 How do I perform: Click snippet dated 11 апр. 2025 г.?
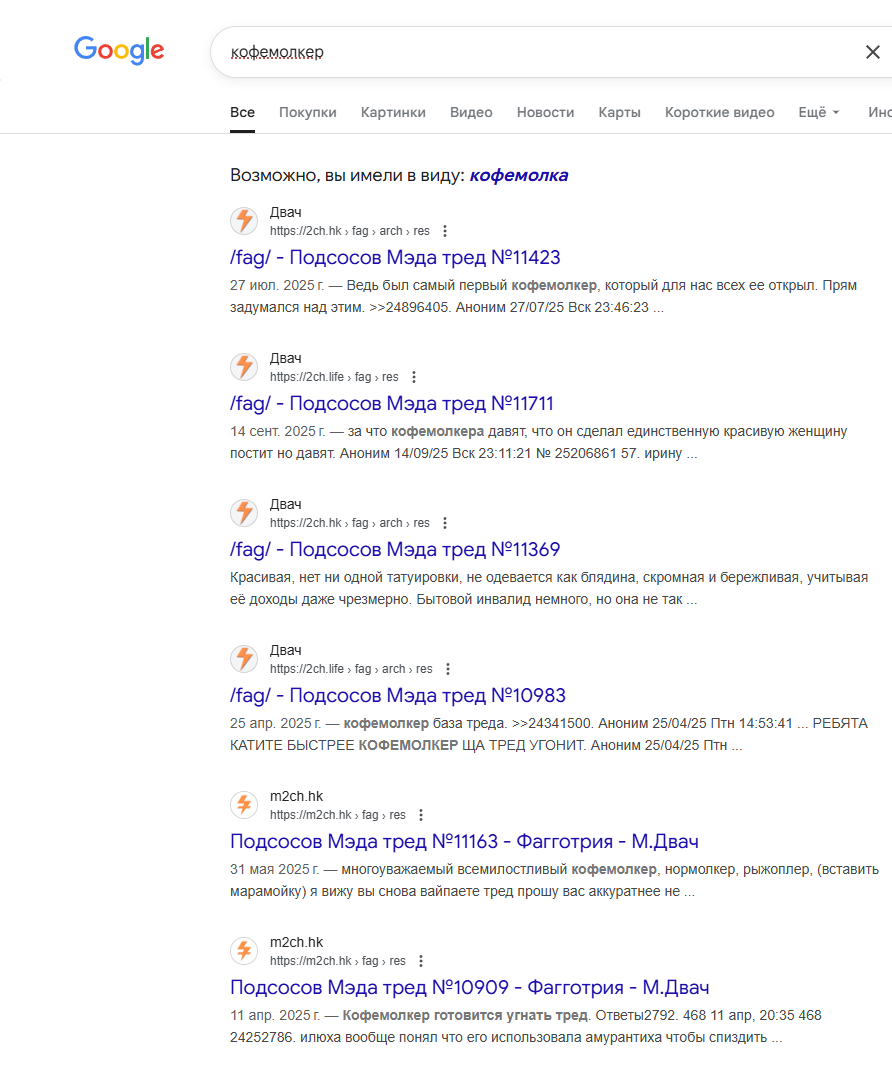coord(526,1026)
